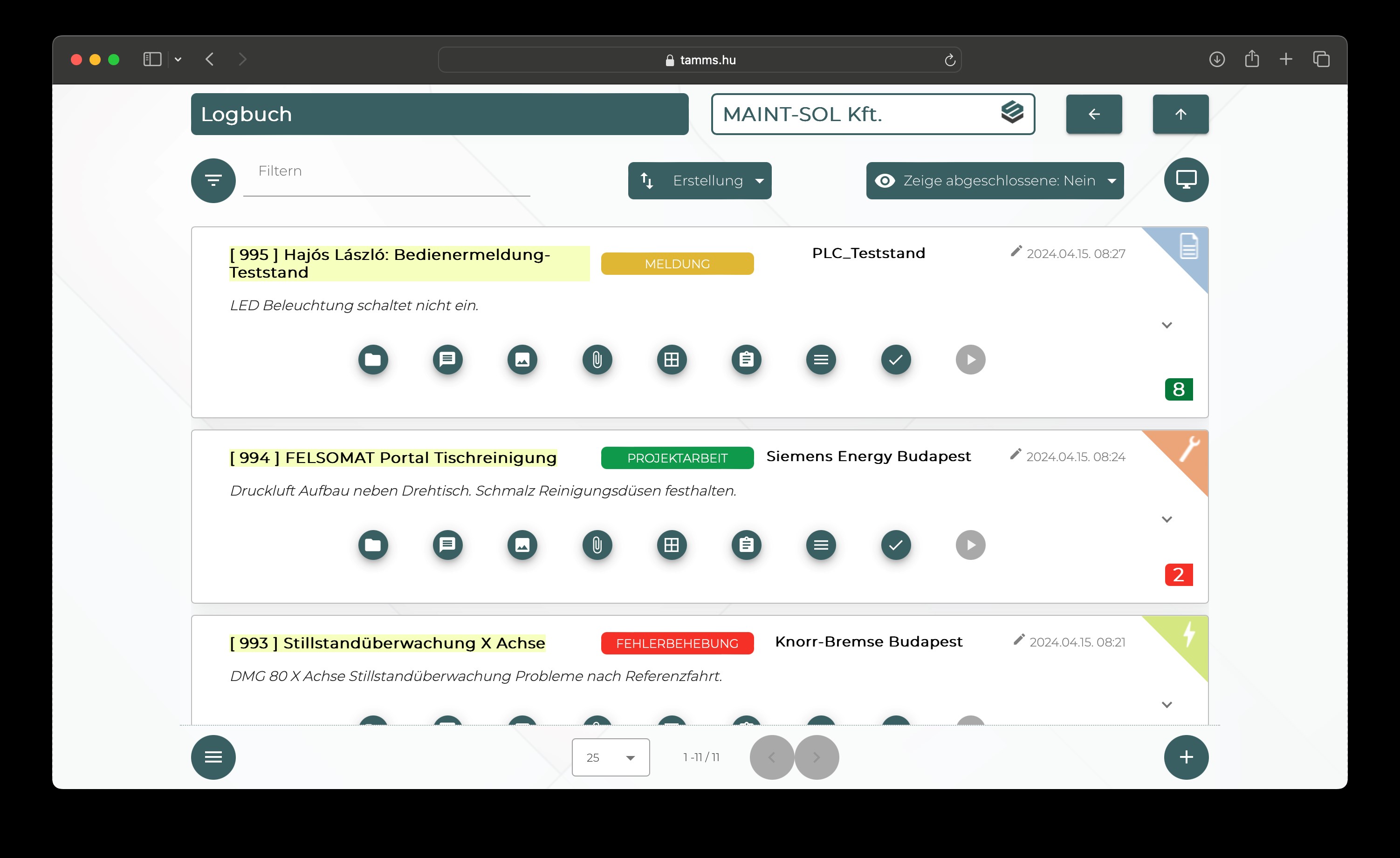The image size is (1400, 858).
Task: Toggle Zeige abgeschlossene: Nein dropdown
Action: point(995,181)
